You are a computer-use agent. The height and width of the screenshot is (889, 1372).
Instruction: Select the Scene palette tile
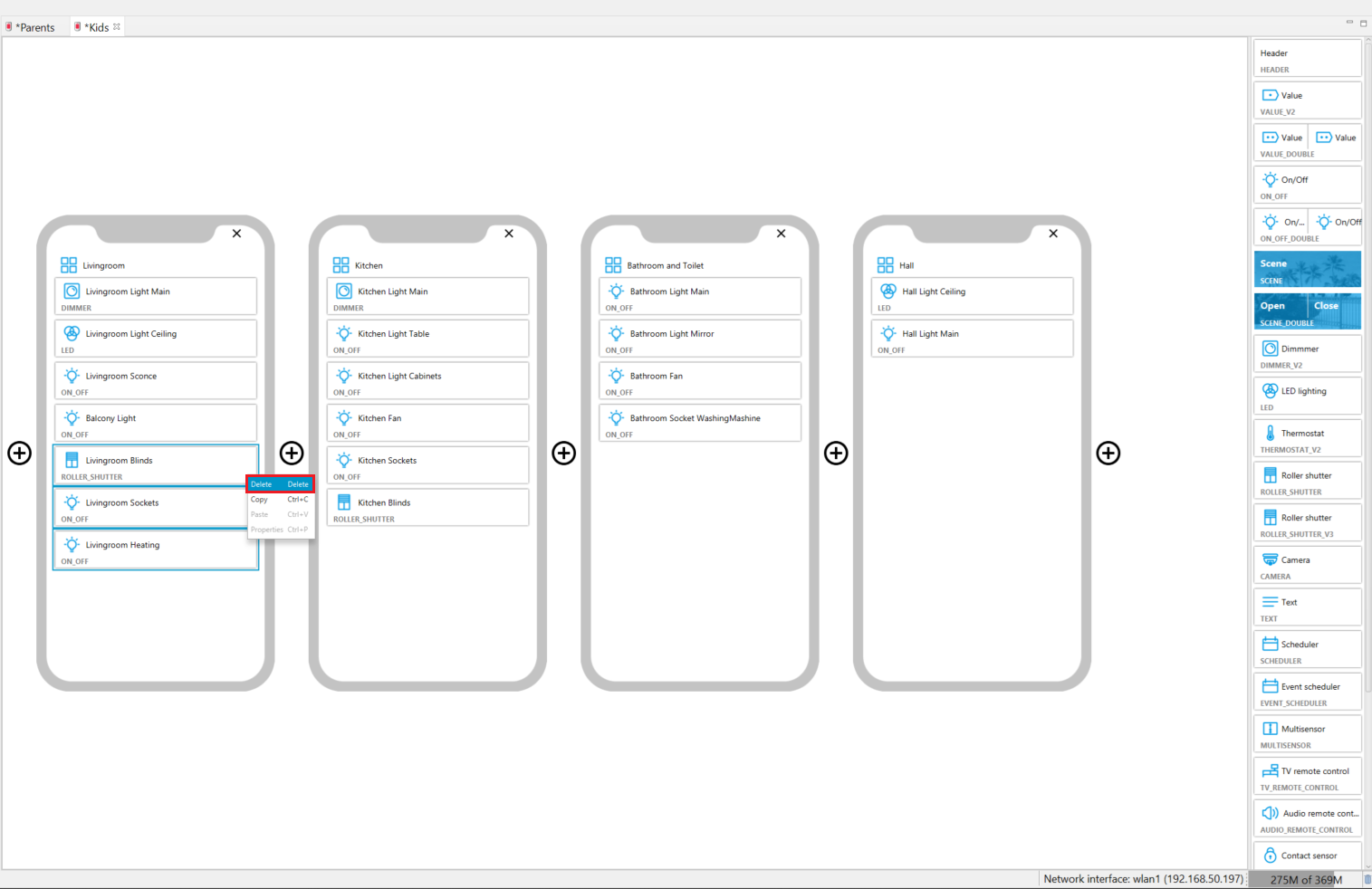[x=1307, y=269]
